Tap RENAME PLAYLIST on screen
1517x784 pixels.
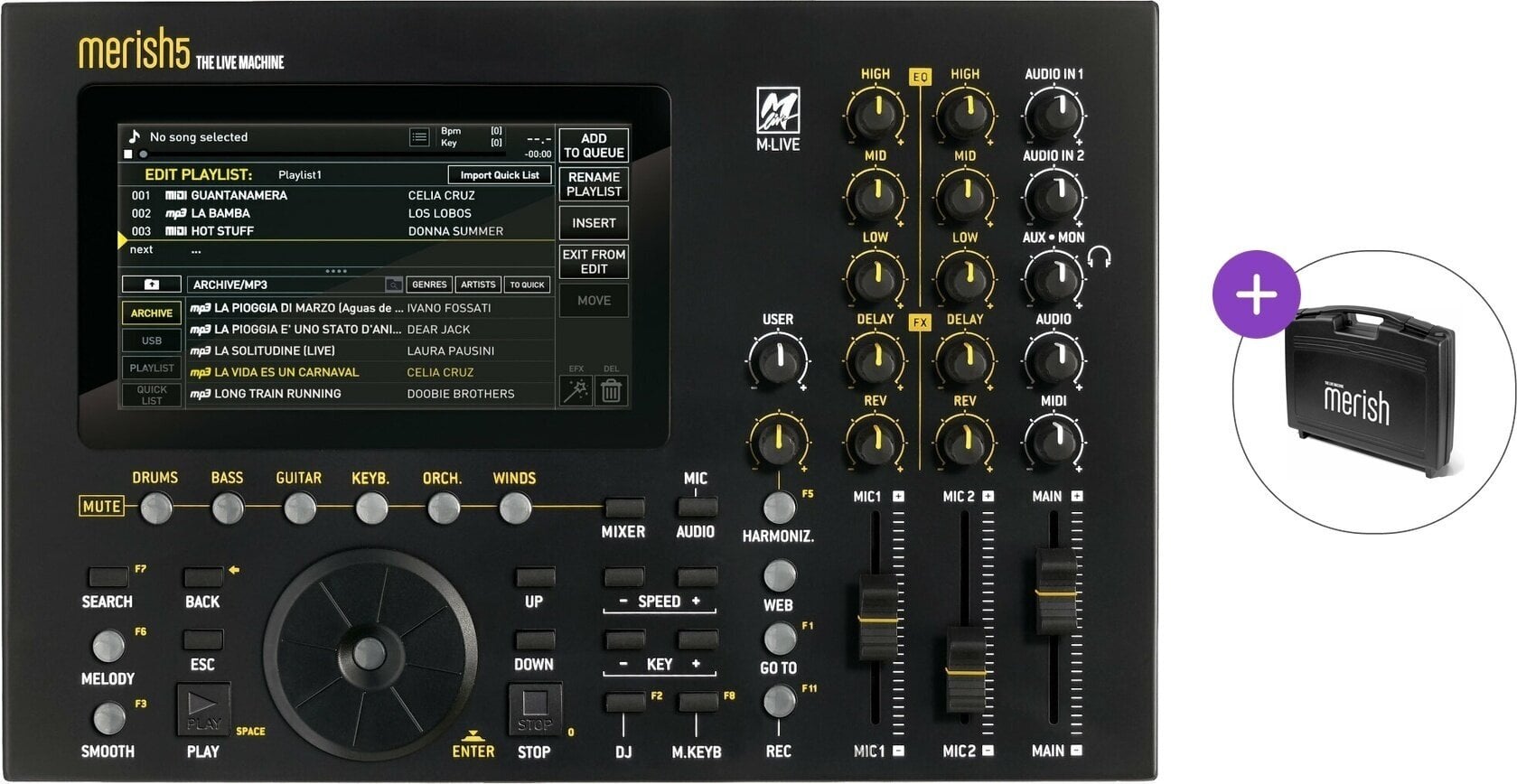pyautogui.click(x=594, y=184)
